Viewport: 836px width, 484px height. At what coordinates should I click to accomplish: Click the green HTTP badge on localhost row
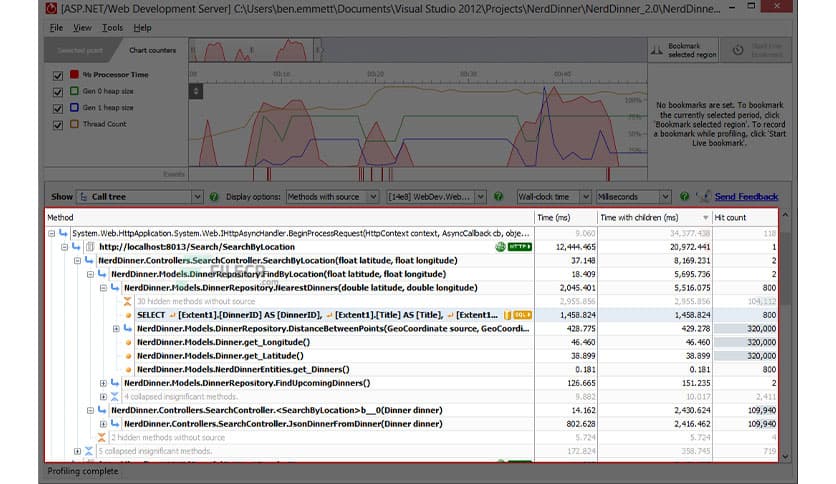point(520,247)
